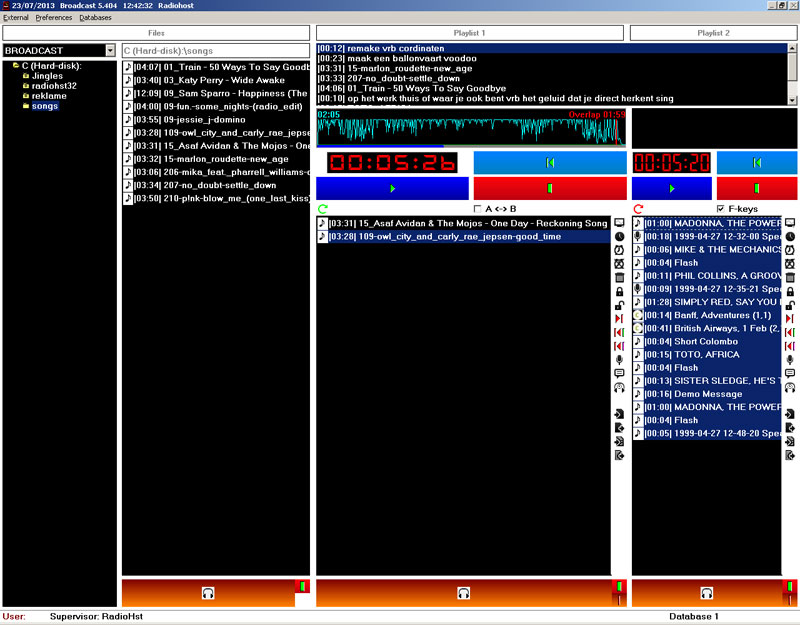The width and height of the screenshot is (800, 625).
Task: Pre-listen with headphones button under Files list
Action: click(208, 593)
